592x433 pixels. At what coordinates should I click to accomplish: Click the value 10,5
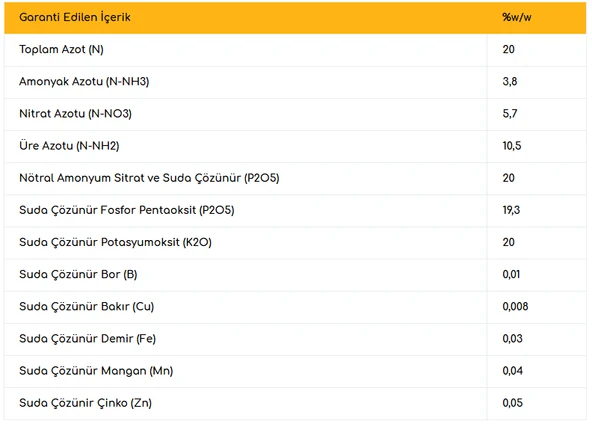pyautogui.click(x=512, y=146)
